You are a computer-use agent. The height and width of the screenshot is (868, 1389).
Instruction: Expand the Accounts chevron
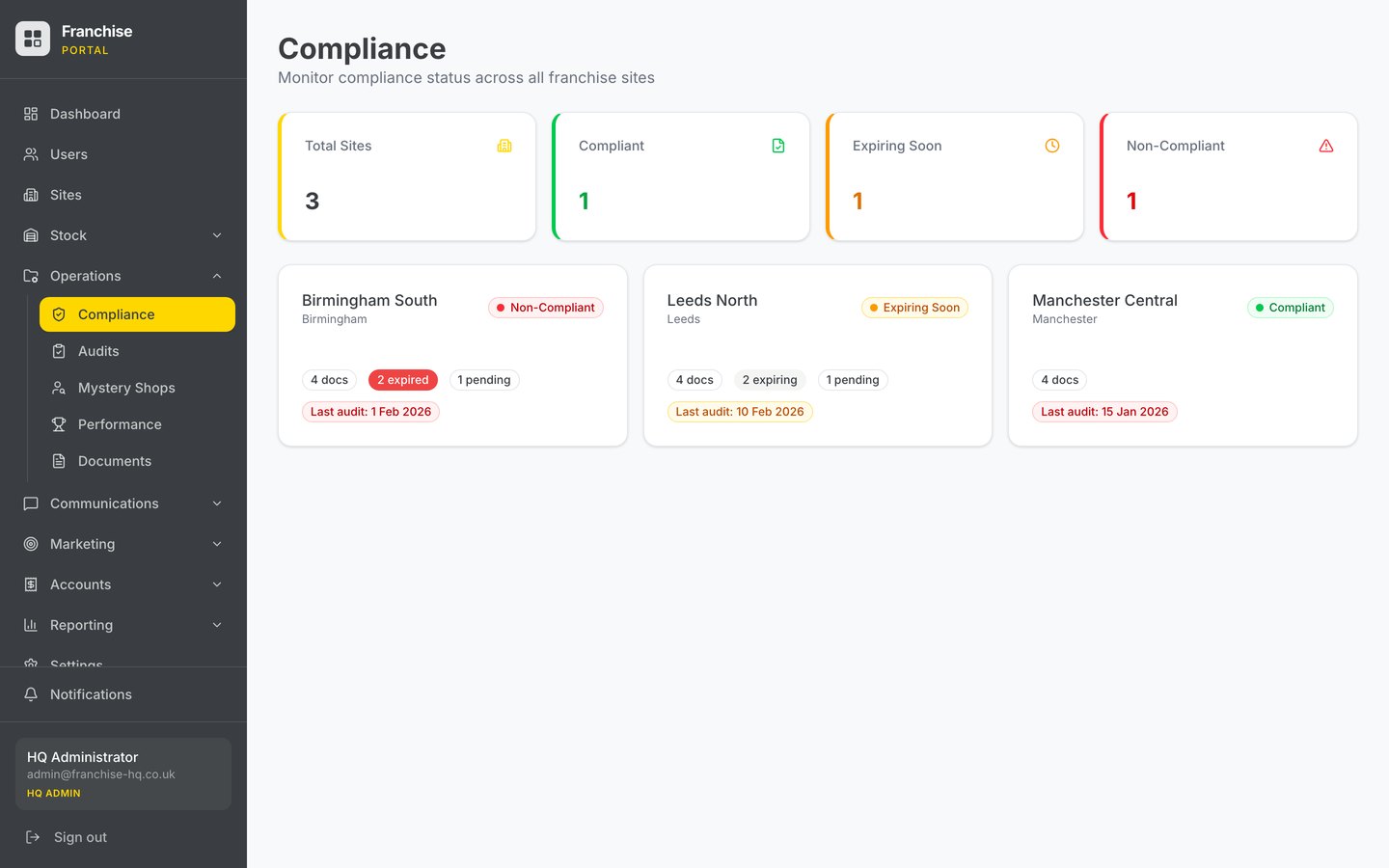tap(217, 584)
